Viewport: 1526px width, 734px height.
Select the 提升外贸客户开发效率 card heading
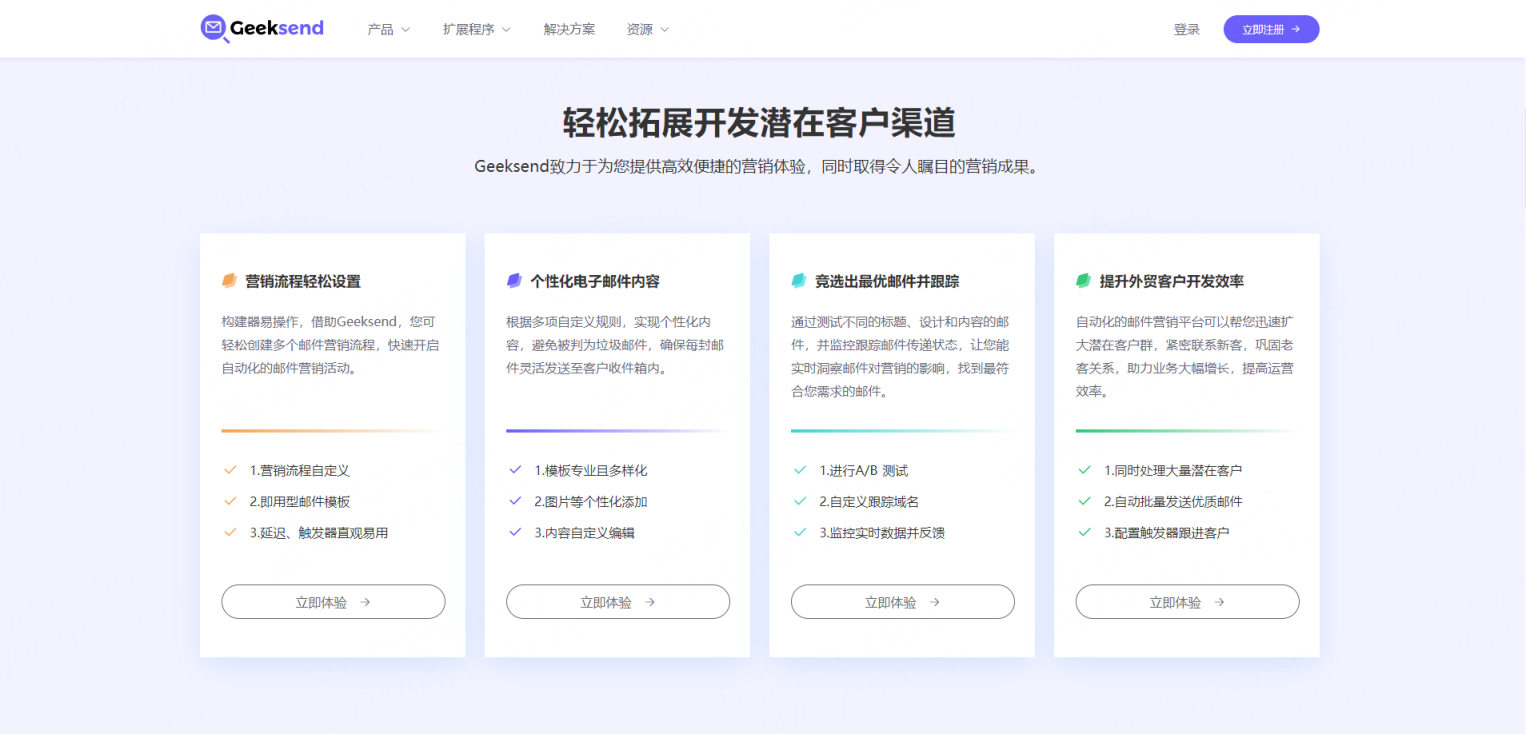(x=1171, y=281)
